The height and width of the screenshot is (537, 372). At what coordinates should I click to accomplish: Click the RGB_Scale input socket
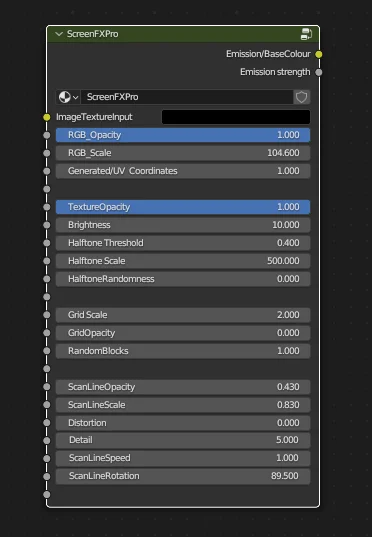tap(47, 153)
